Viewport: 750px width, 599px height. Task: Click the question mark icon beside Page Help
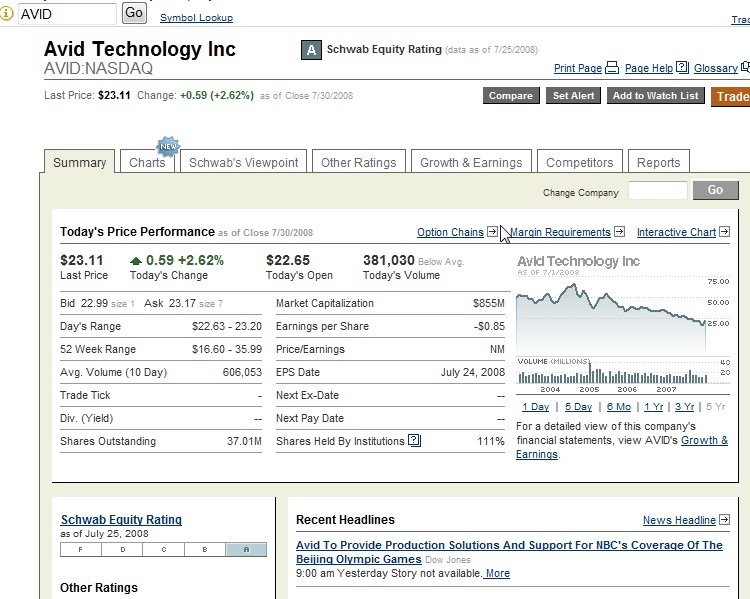[x=683, y=67]
